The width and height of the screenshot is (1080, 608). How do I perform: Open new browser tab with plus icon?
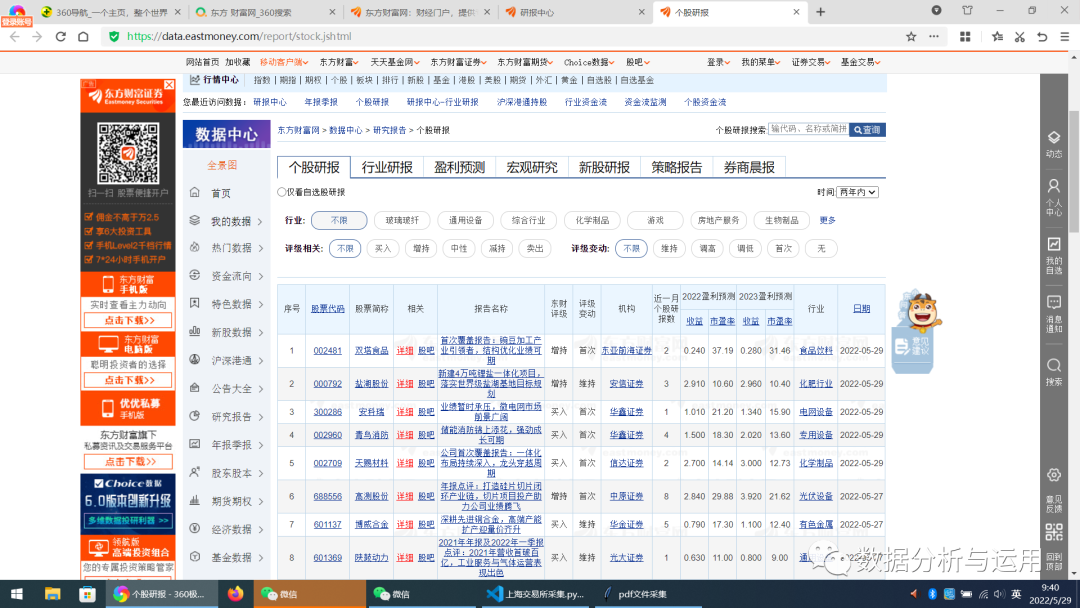coord(820,12)
